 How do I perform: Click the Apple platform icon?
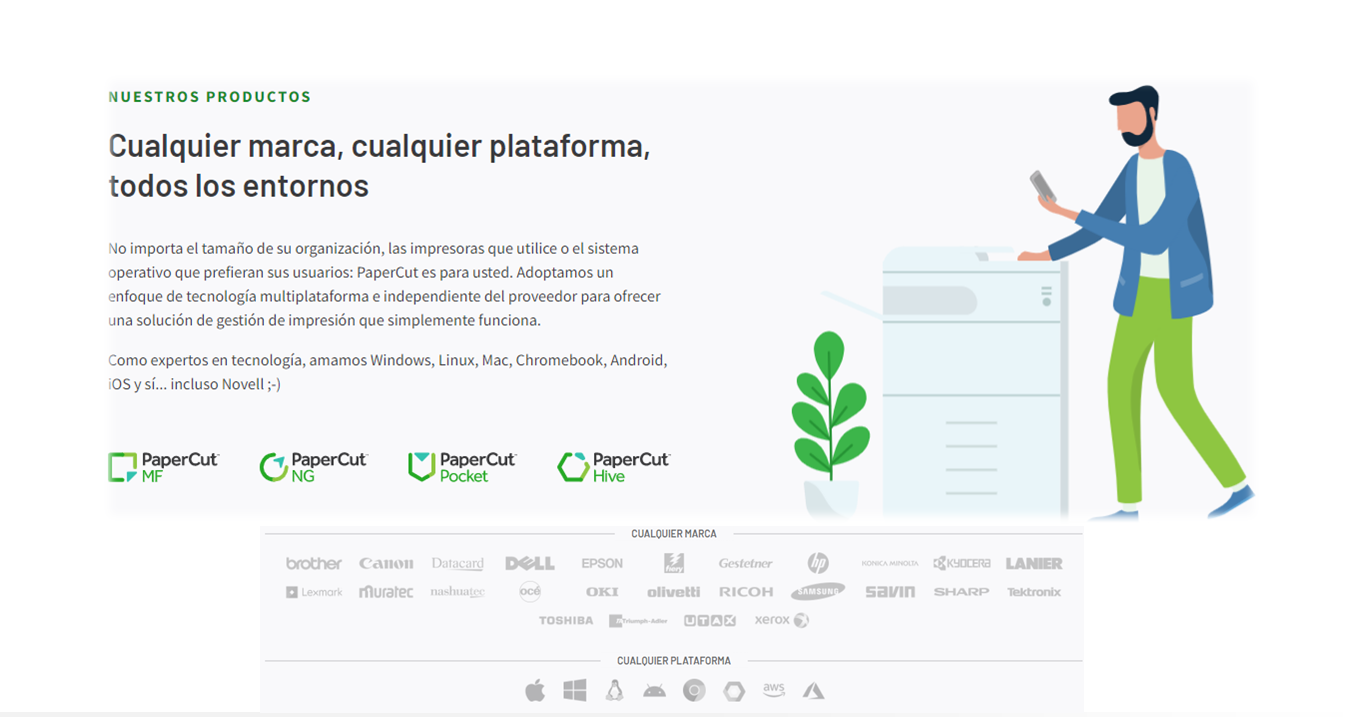pyautogui.click(x=535, y=690)
